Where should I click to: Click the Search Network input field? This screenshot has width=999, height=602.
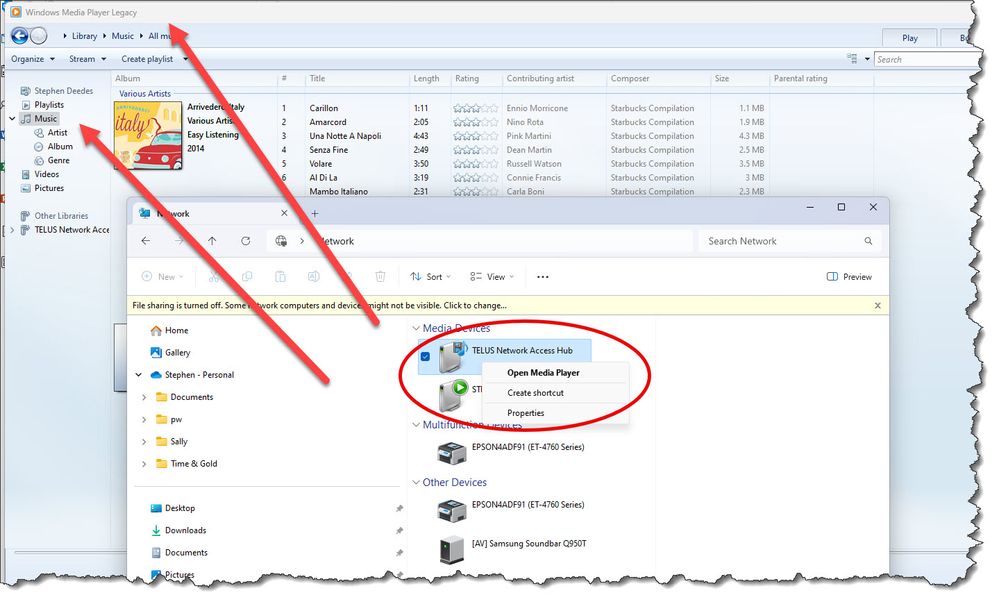pyautogui.click(x=780, y=241)
